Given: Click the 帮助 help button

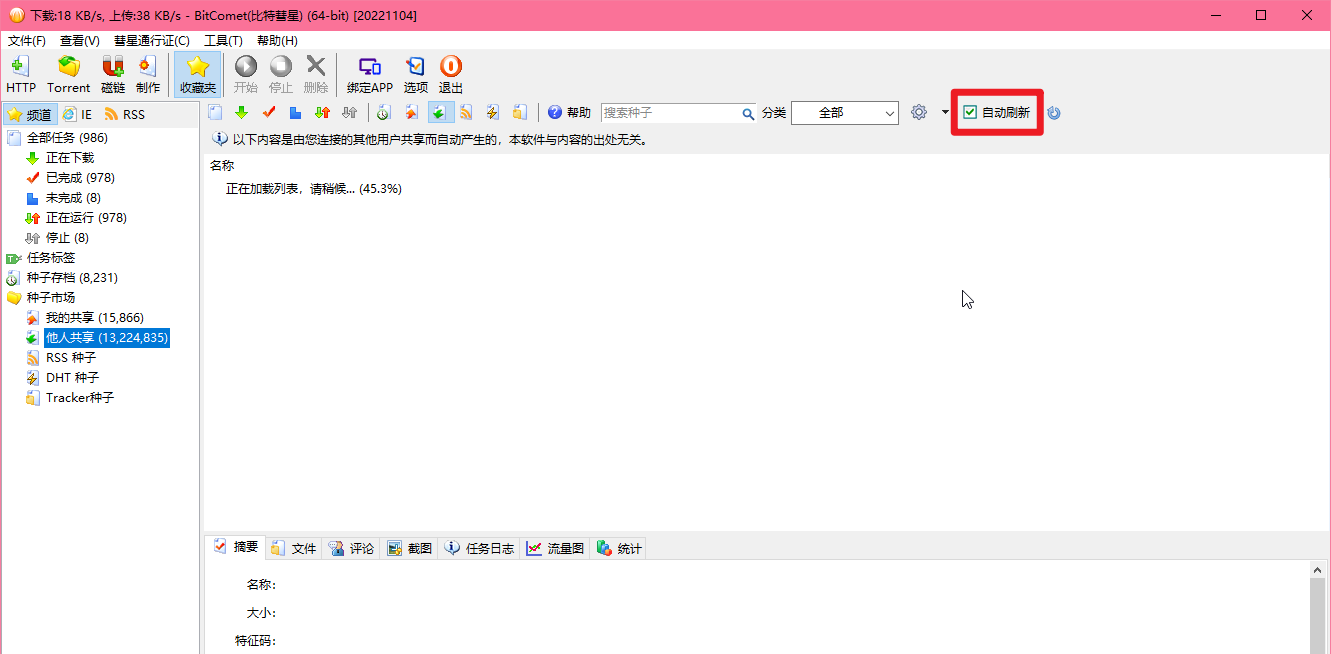Looking at the screenshot, I should pyautogui.click(x=569, y=113).
